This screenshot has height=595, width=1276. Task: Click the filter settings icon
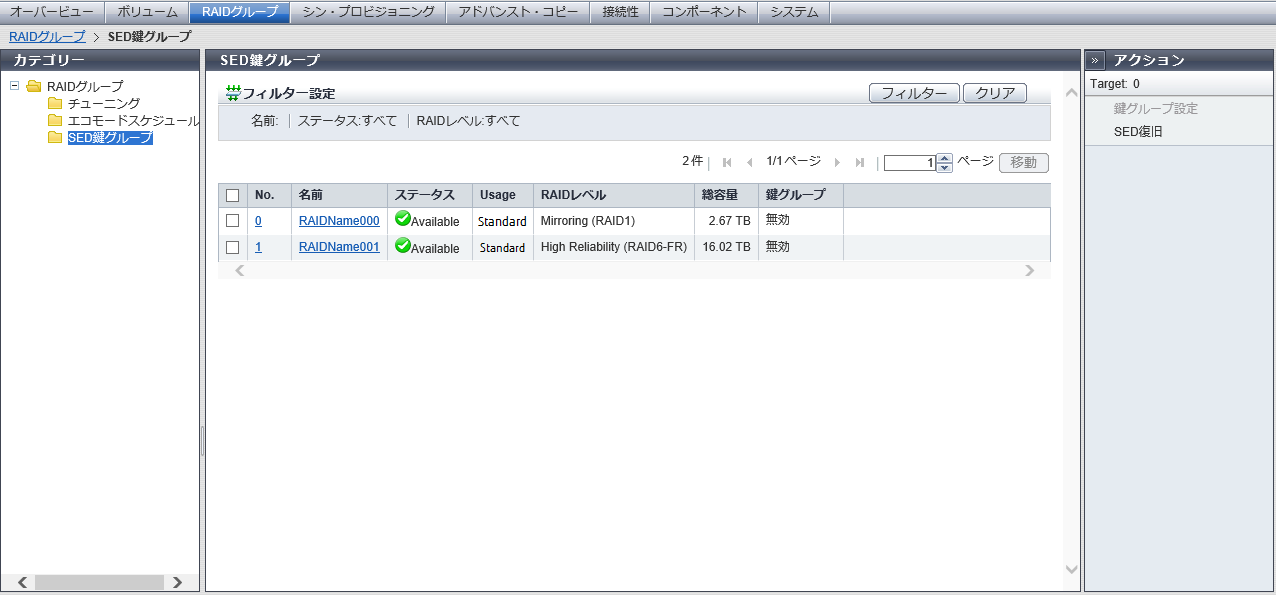[233, 93]
